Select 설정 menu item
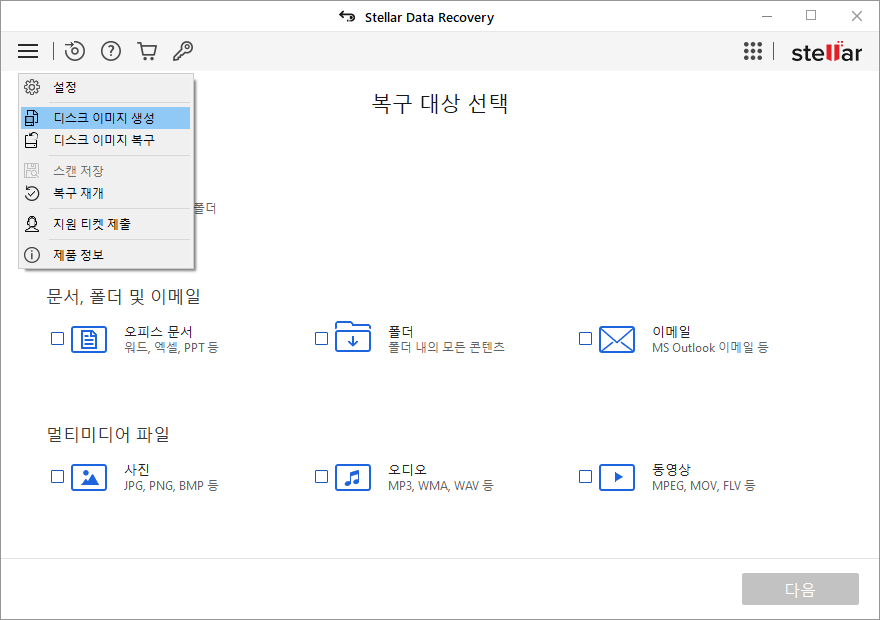This screenshot has width=880, height=620. point(106,87)
